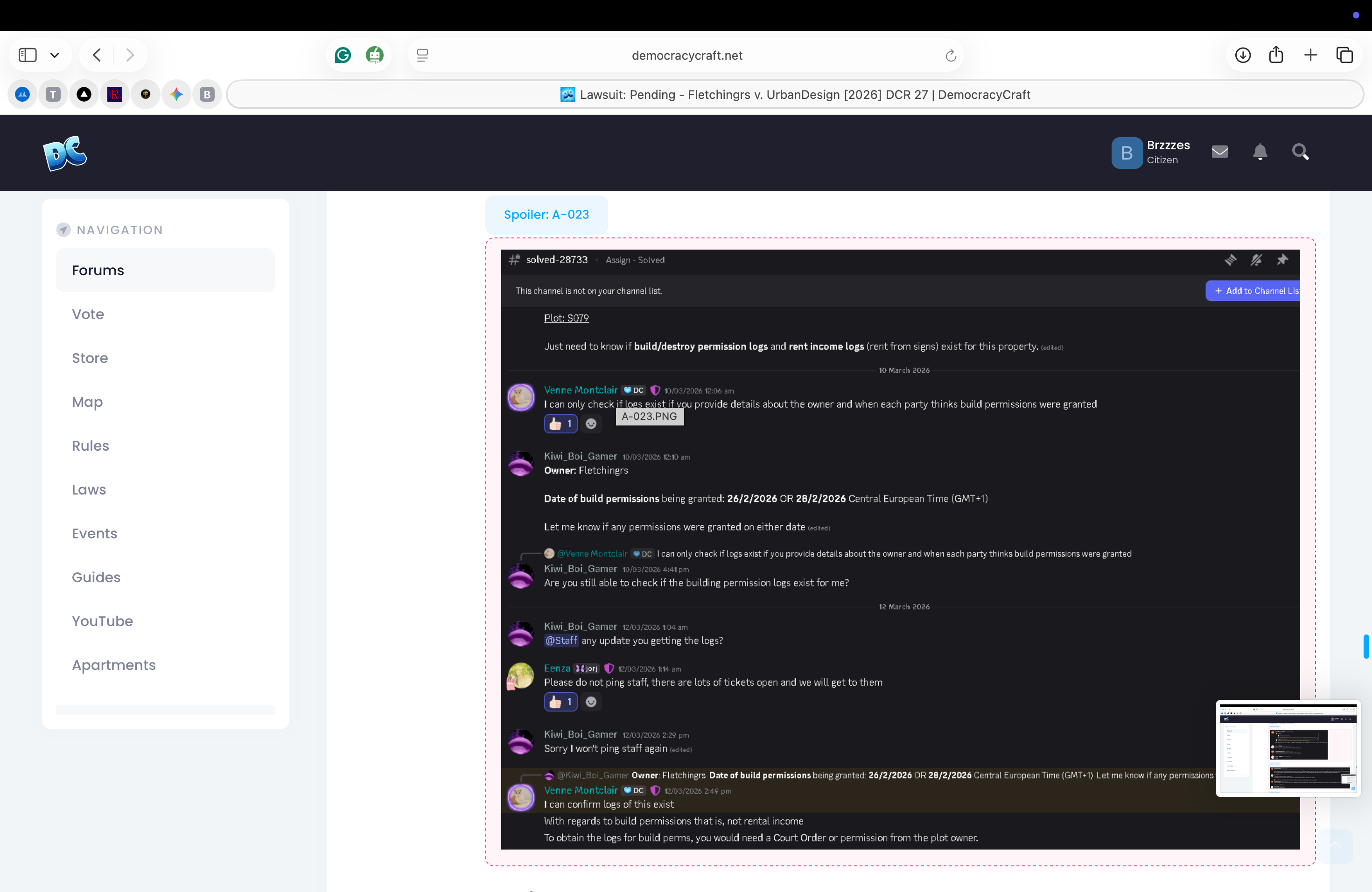The width and height of the screenshot is (1372, 892).
Task: Open the Safari sidebar toggle icon
Action: (27, 56)
